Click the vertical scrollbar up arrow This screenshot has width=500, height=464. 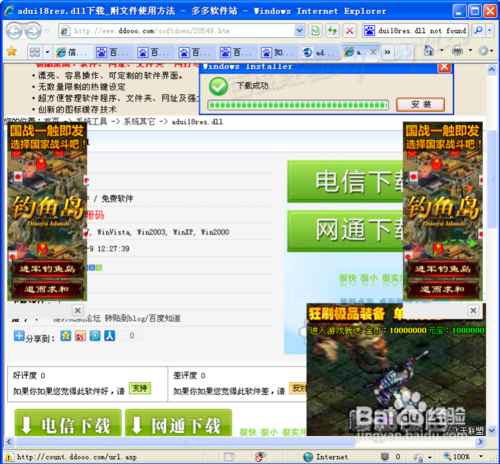coord(492,70)
